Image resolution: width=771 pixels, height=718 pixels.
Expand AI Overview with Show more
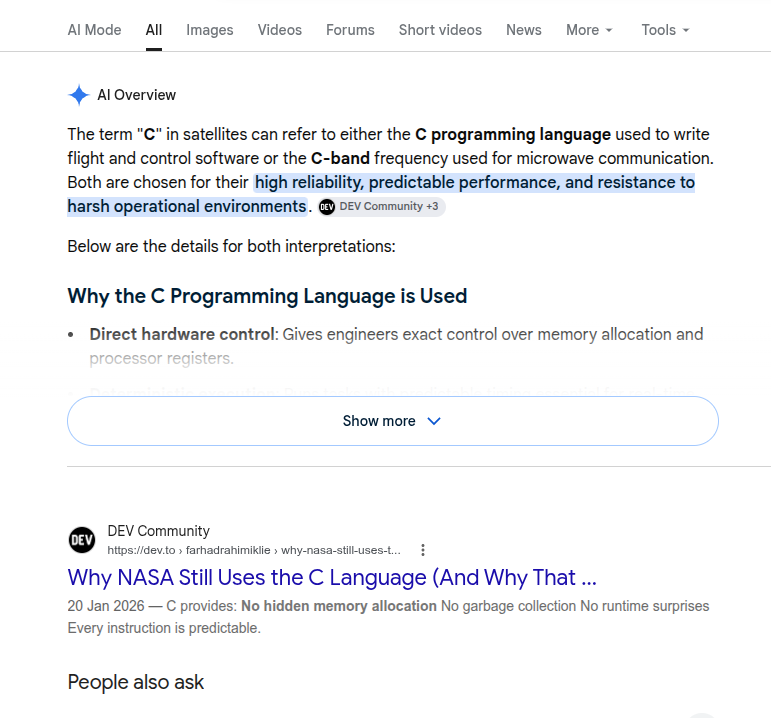(393, 421)
